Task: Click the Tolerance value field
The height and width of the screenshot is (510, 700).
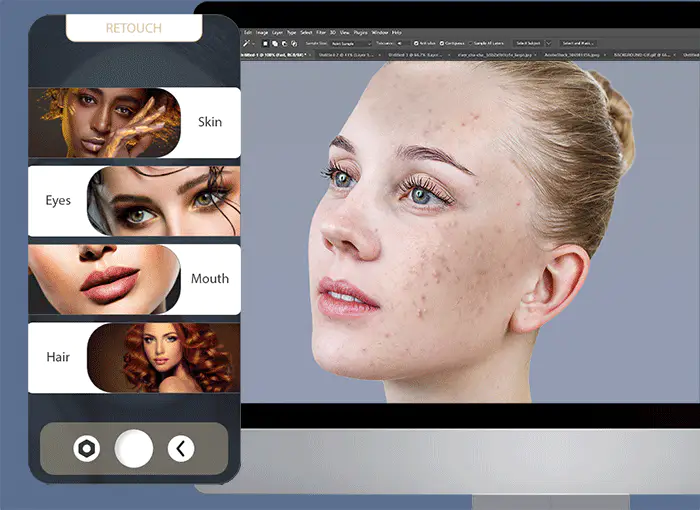Action: (403, 43)
